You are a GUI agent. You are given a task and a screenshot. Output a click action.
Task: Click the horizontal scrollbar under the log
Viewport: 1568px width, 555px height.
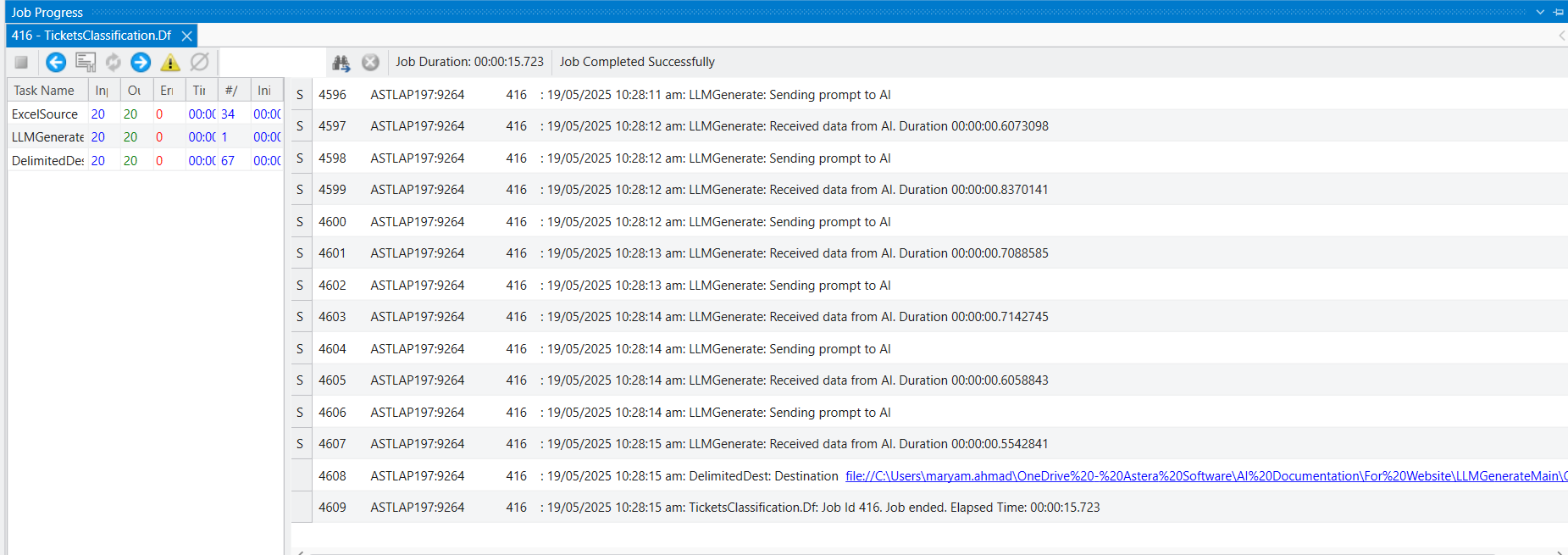point(929,552)
